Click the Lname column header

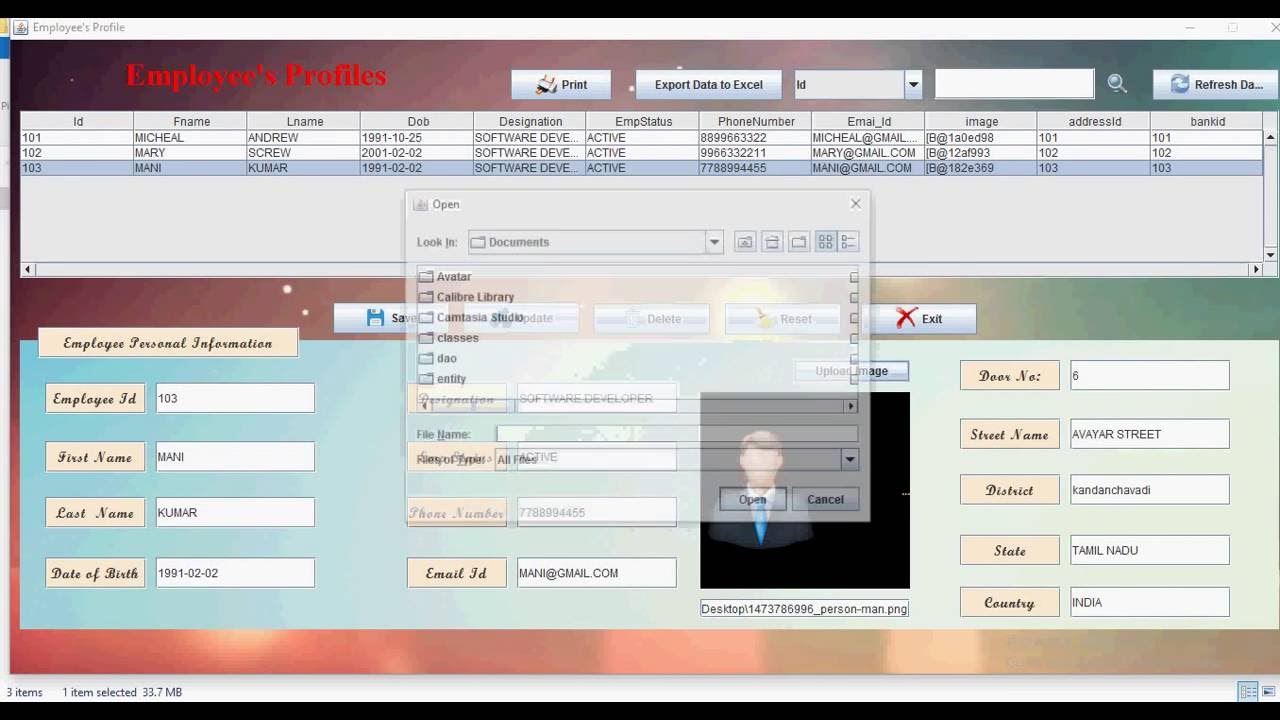tap(304, 121)
